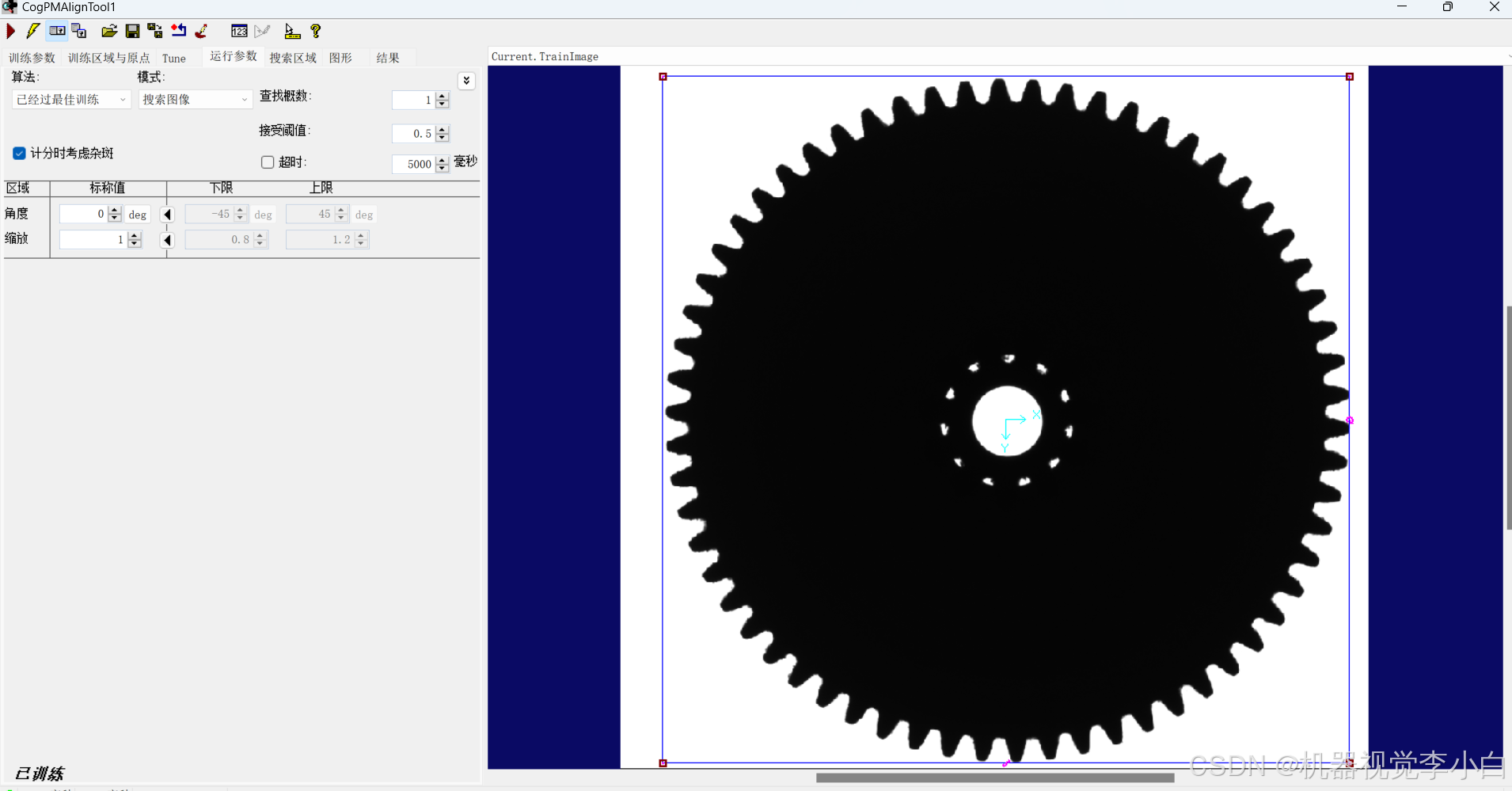The height and width of the screenshot is (791, 1512).
Task: Click the 缩放 row label
Action: (x=17, y=238)
